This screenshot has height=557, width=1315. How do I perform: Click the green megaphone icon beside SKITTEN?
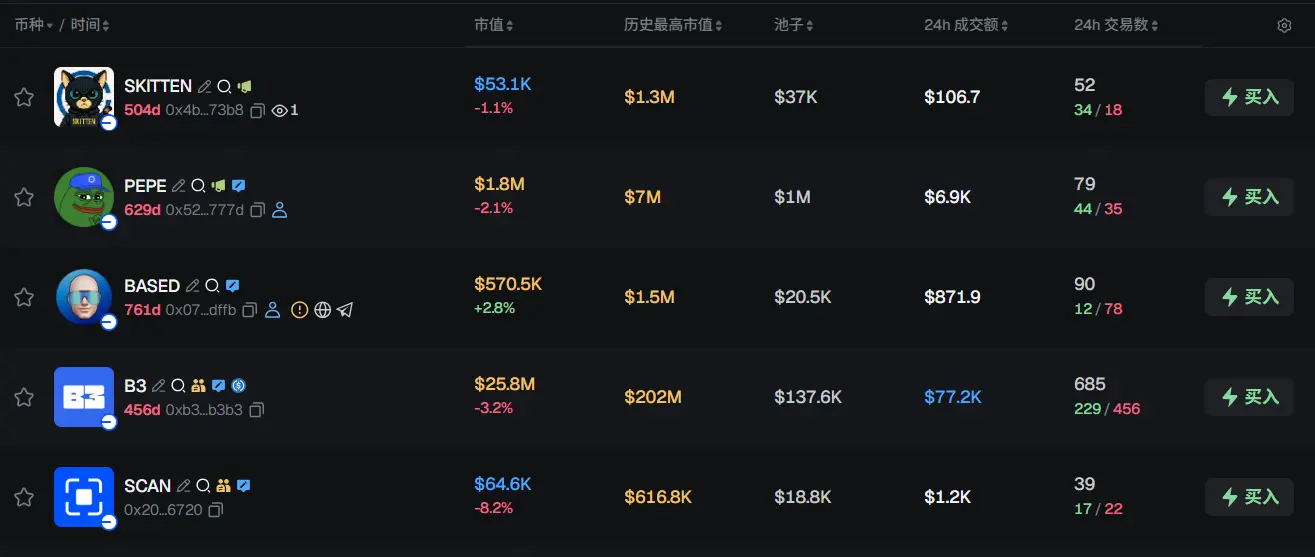244,86
